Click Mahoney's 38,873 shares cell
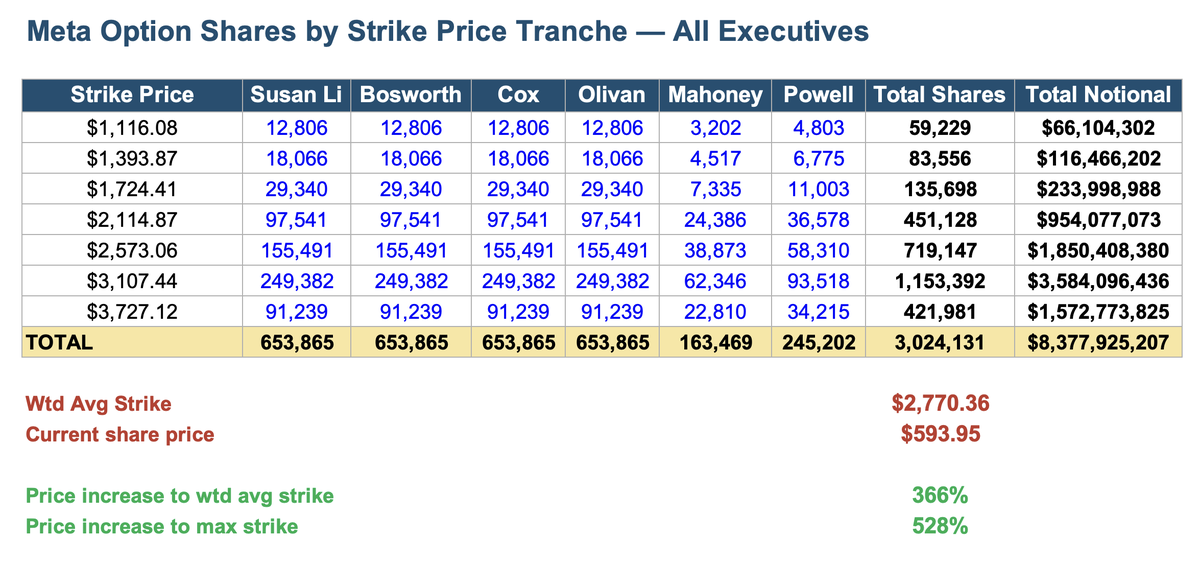 tap(714, 250)
